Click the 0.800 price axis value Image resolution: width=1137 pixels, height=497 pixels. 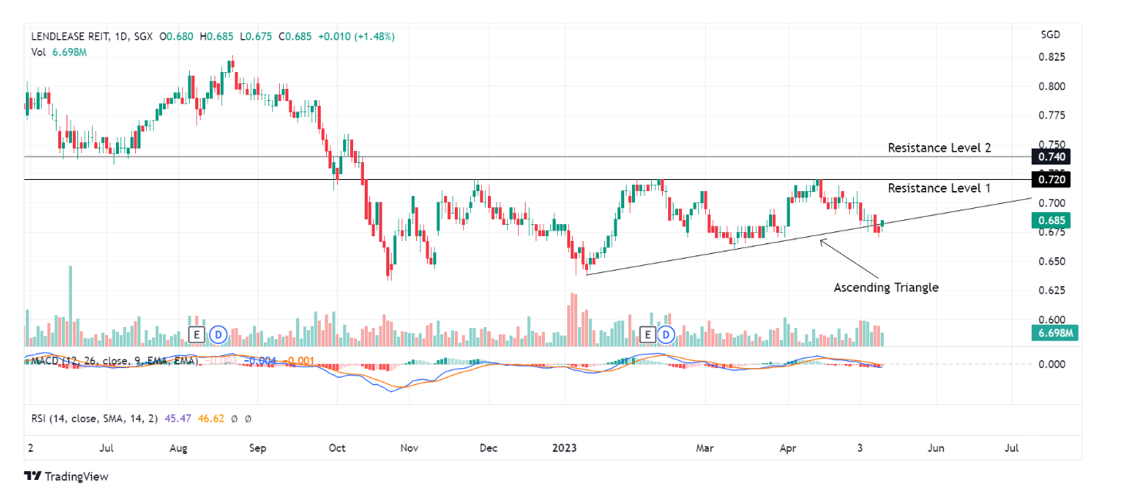[1050, 86]
